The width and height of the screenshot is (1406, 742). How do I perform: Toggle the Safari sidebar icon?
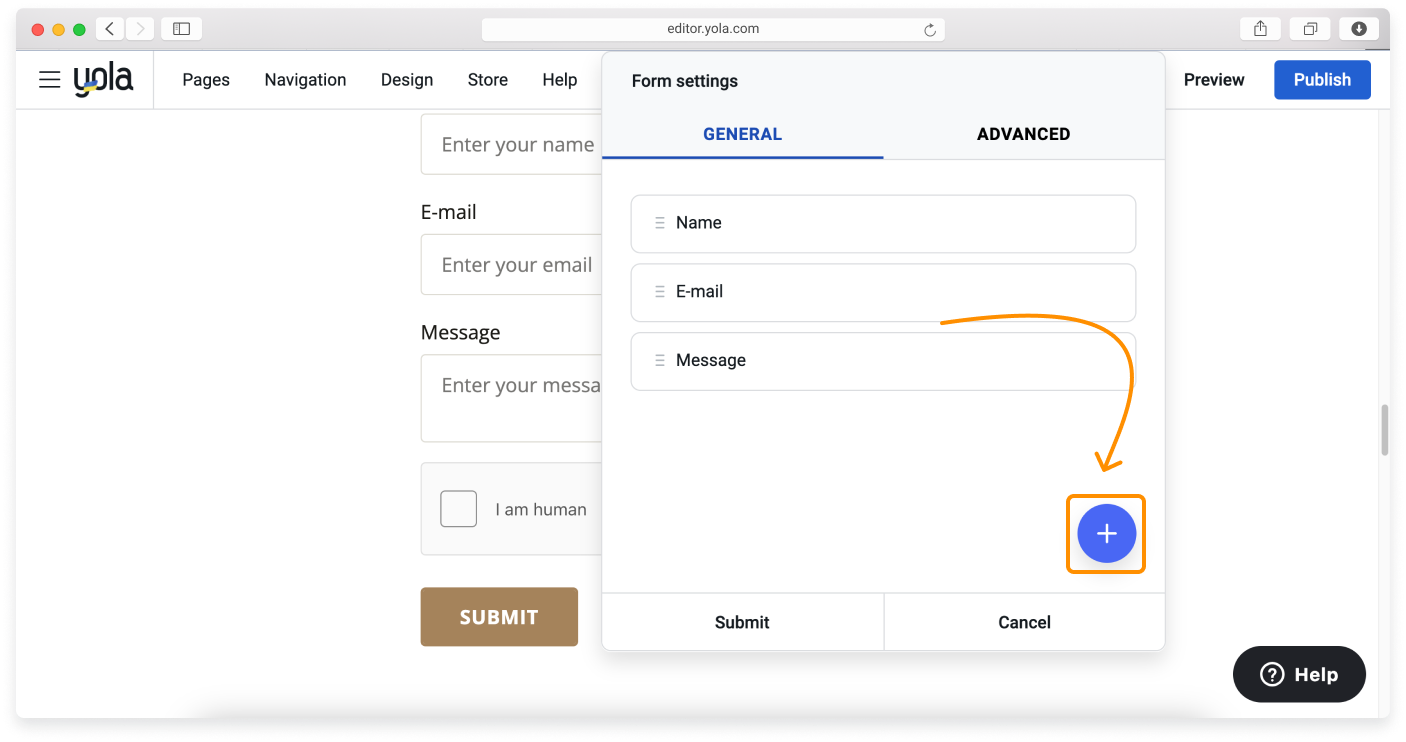tap(181, 29)
